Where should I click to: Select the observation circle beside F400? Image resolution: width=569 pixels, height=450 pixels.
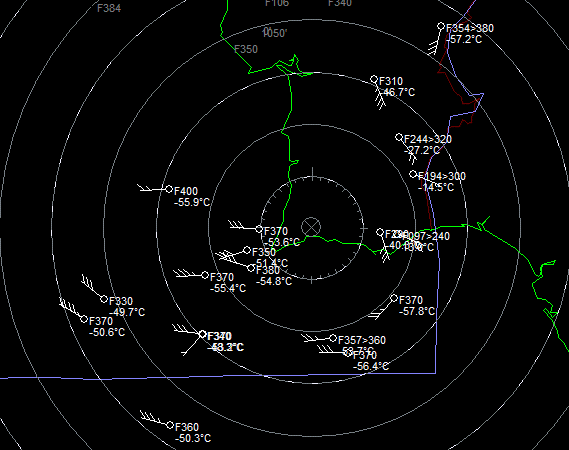coord(169,189)
